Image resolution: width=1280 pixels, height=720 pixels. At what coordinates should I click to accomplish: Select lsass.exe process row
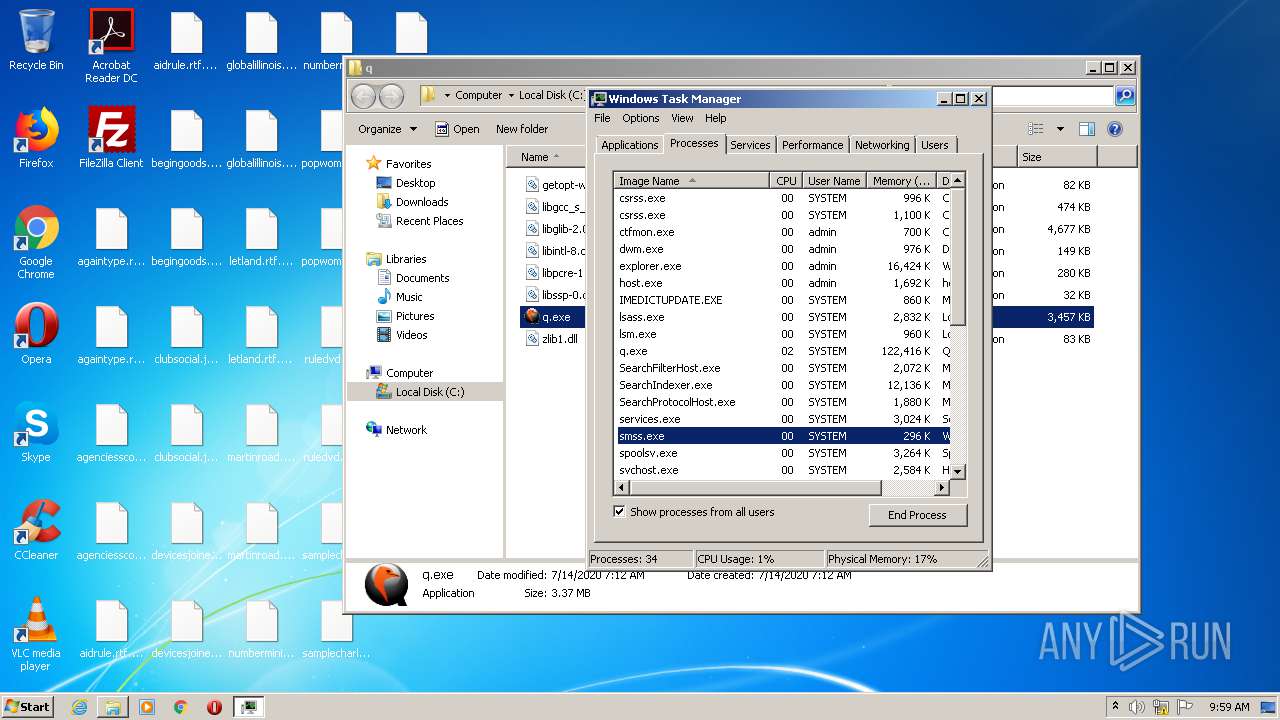pos(782,317)
